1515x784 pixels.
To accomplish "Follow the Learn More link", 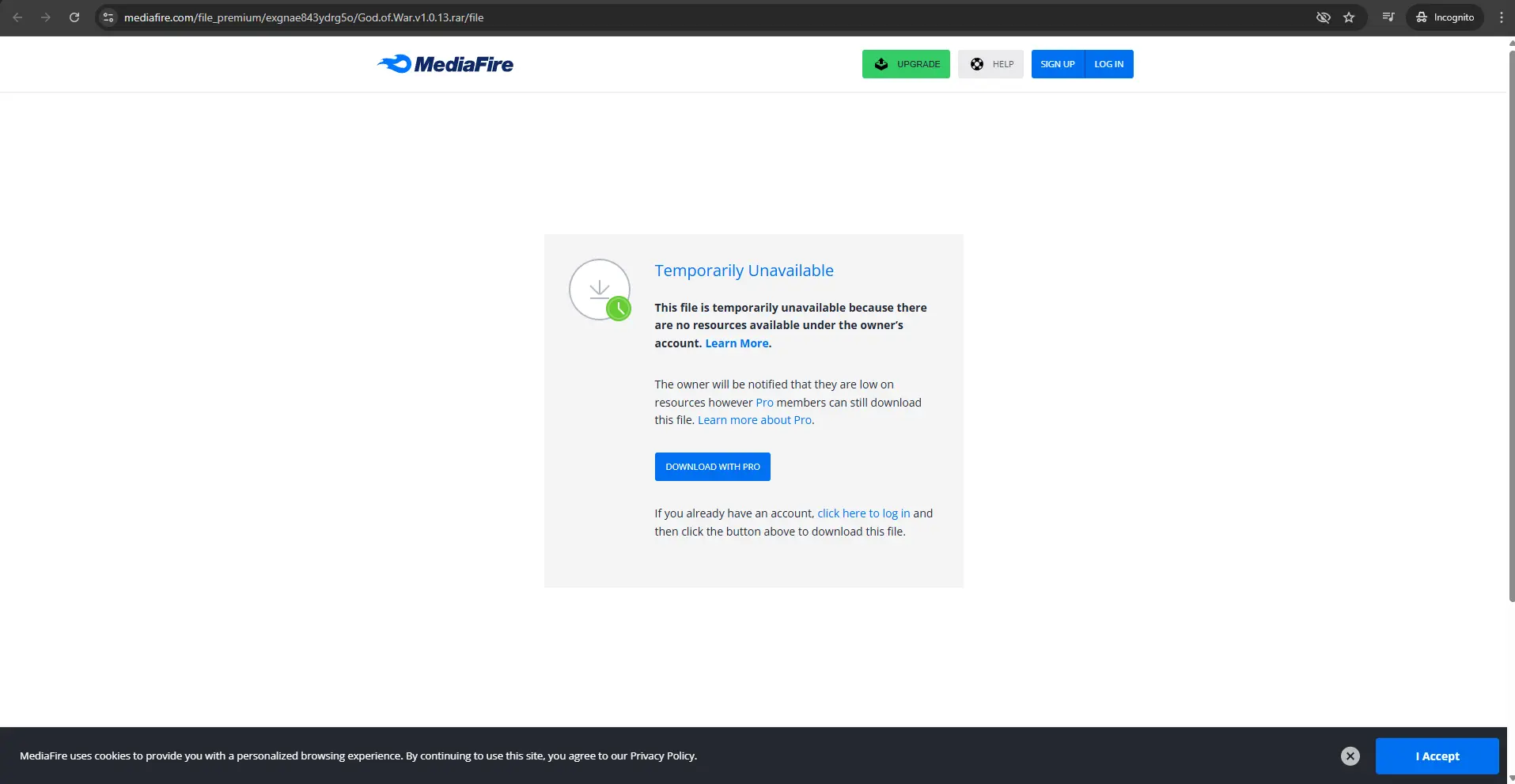I will (737, 343).
